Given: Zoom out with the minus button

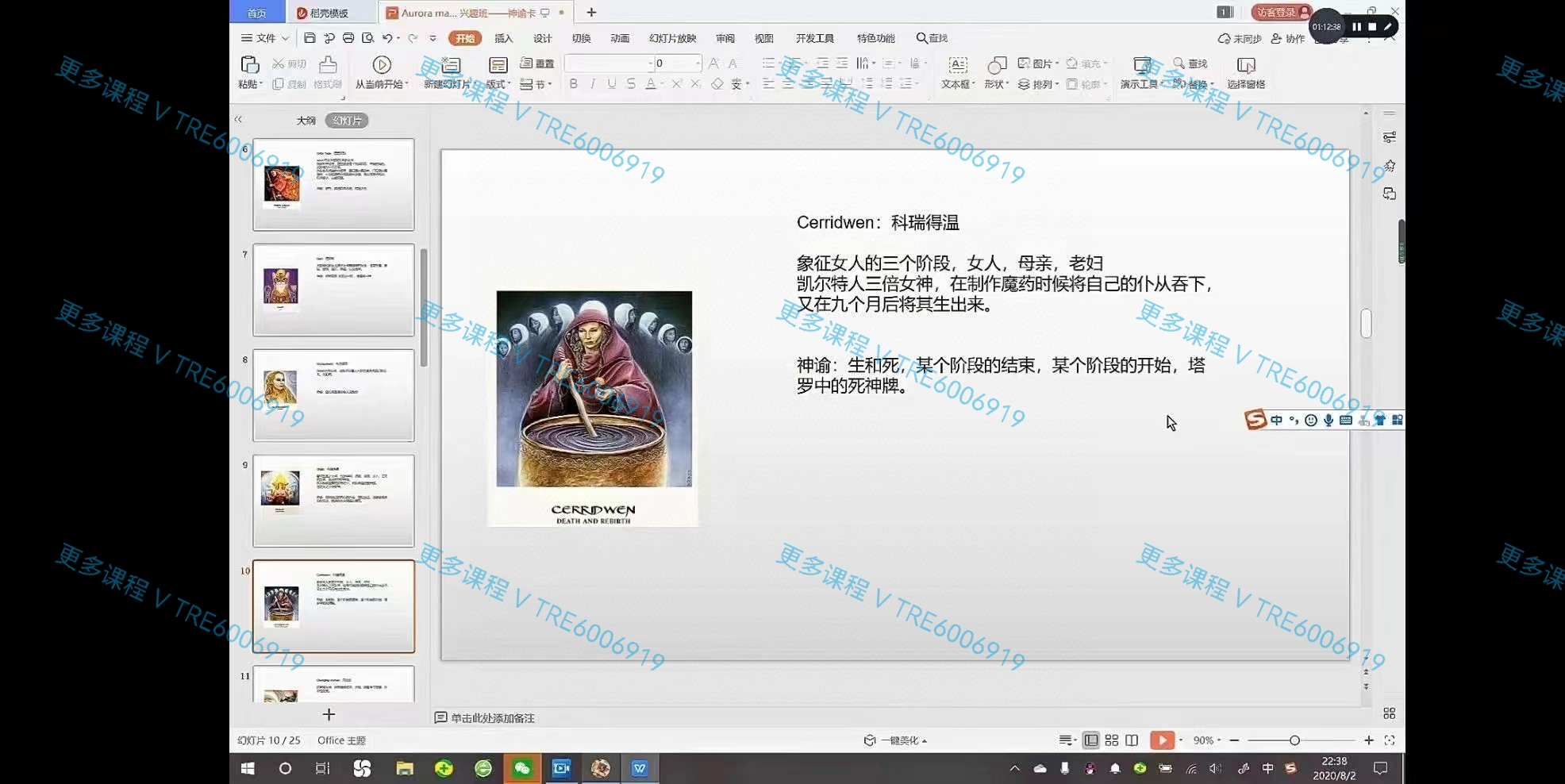Looking at the screenshot, I should point(1234,740).
